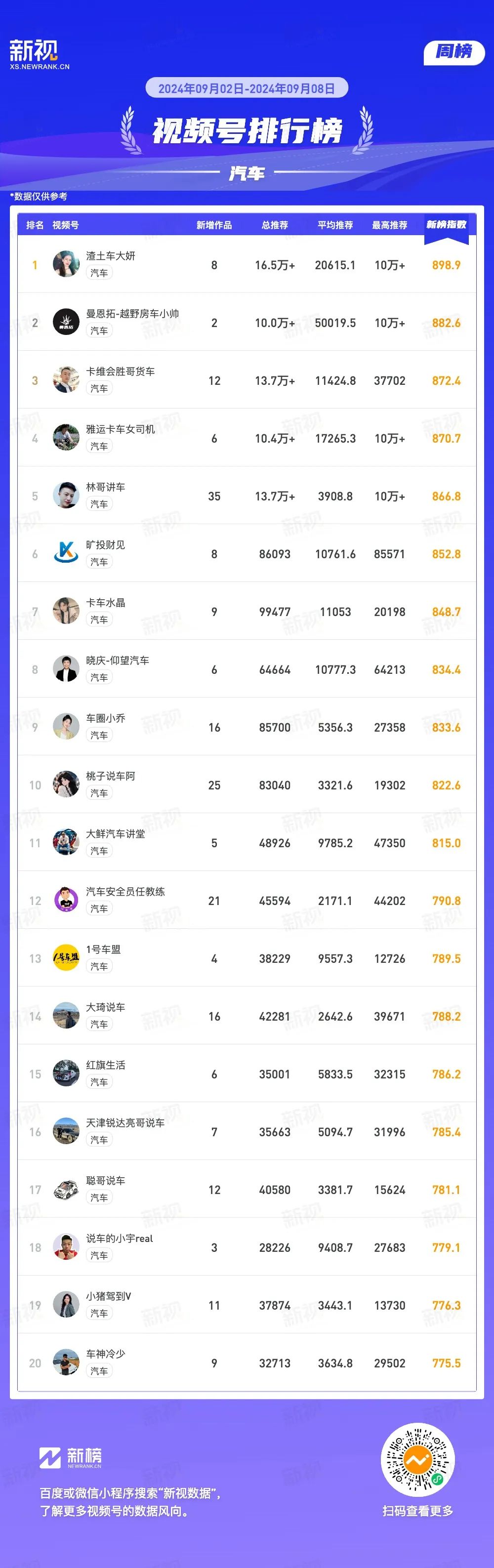494x1568 pixels.
Task: Open the avatar of 渣土车大妍
Action: click(x=66, y=264)
